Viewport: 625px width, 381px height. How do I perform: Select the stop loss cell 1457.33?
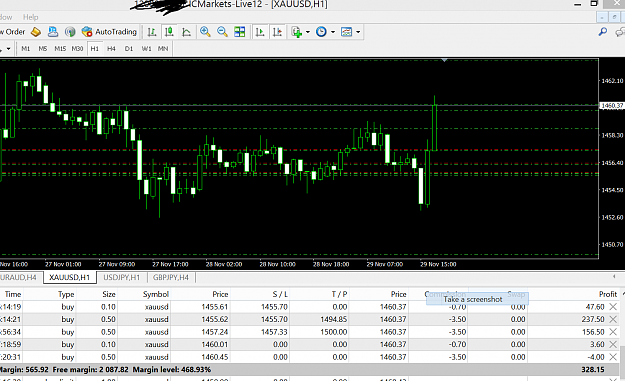(274, 332)
